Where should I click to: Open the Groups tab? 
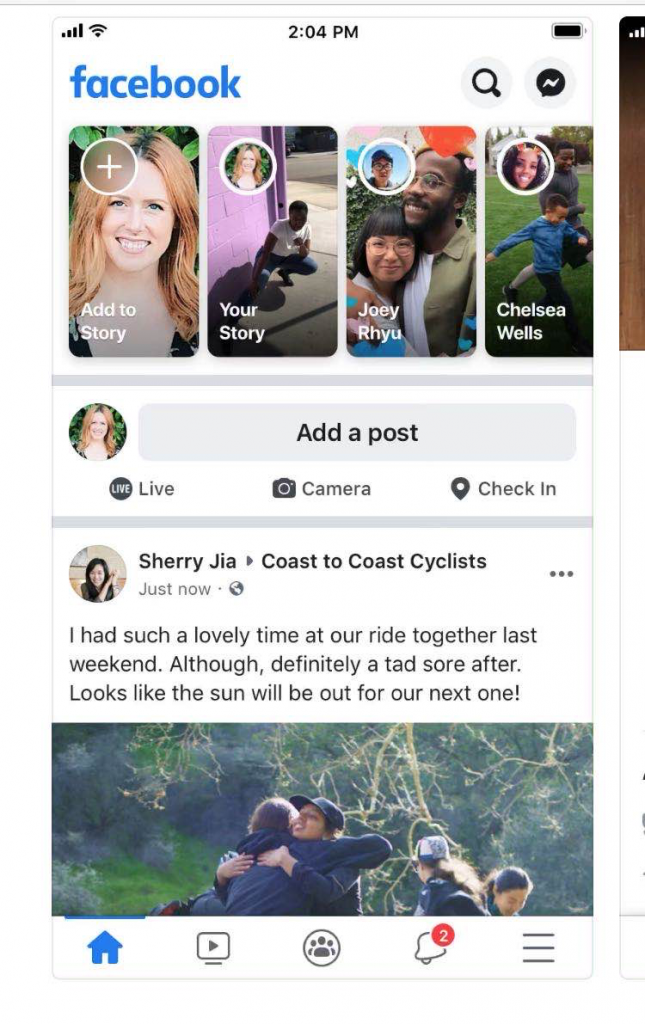[x=322, y=948]
